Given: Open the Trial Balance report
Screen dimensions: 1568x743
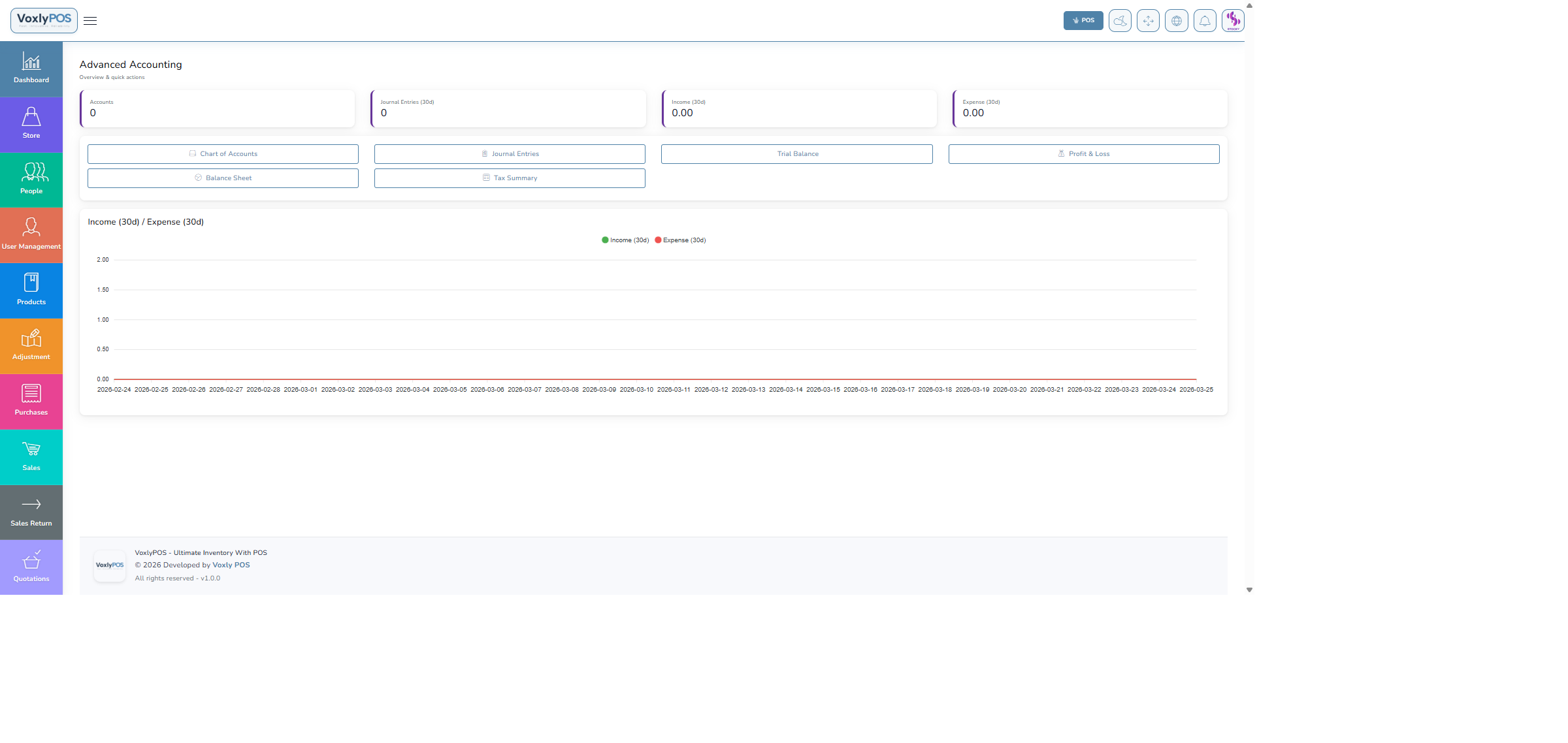Looking at the screenshot, I should (796, 153).
